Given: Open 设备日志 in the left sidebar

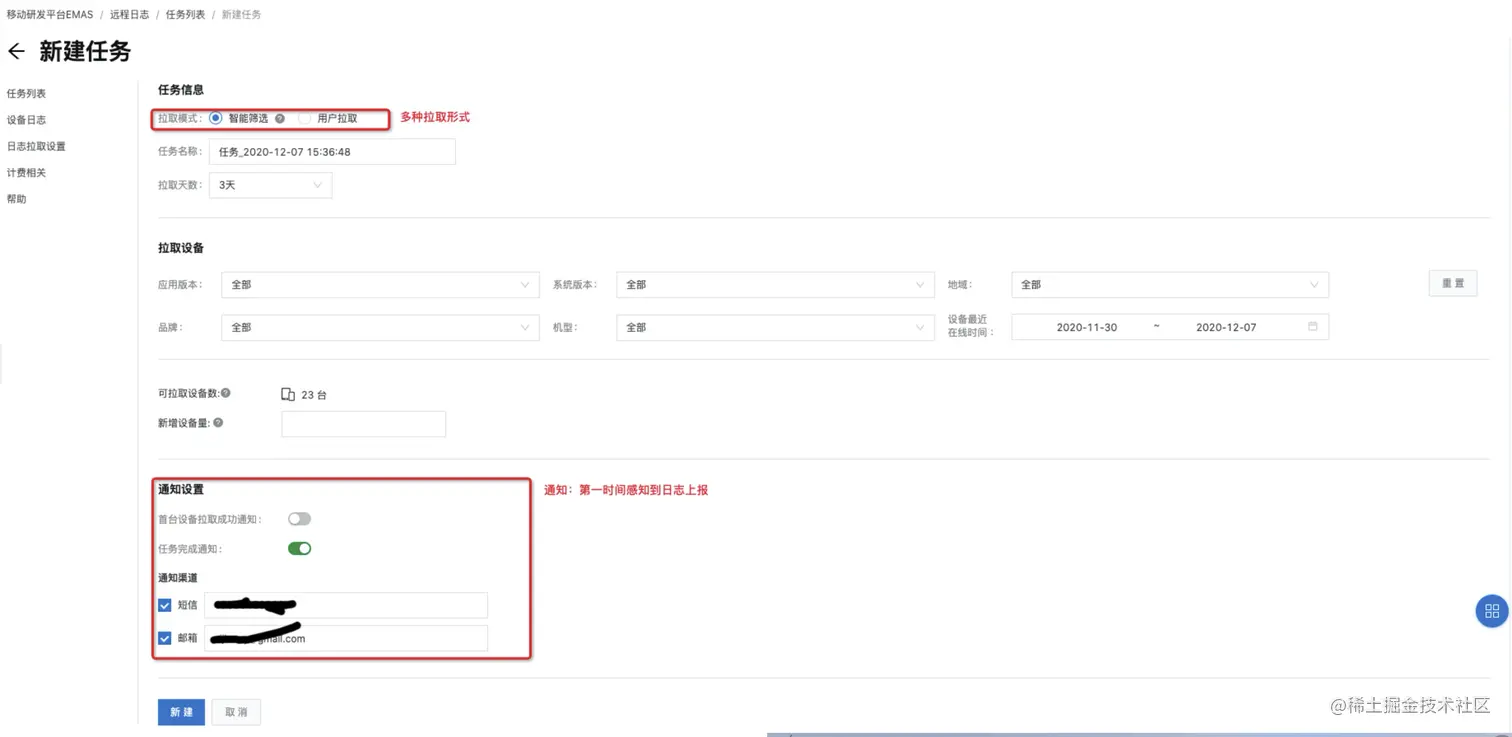Looking at the screenshot, I should pos(27,120).
